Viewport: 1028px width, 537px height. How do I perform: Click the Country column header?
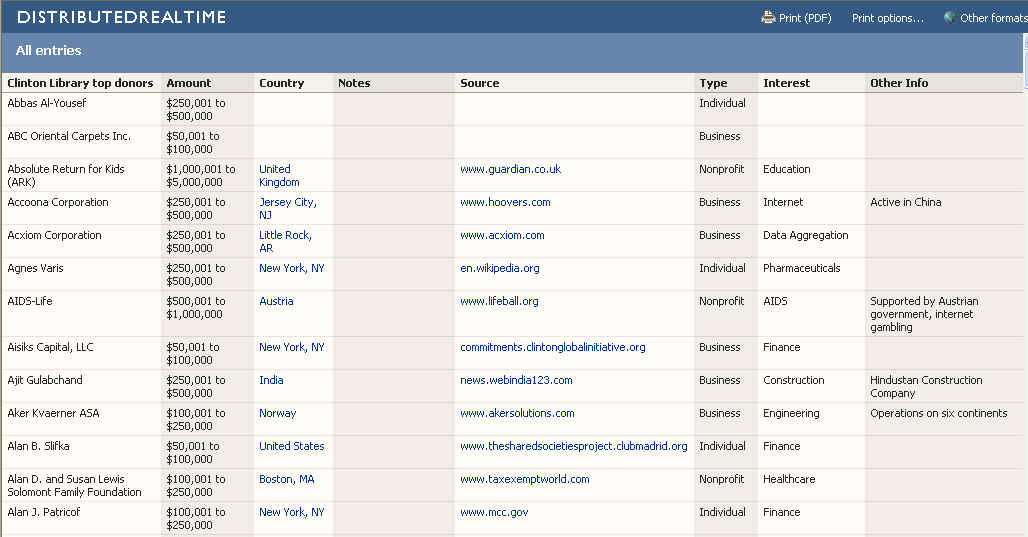coord(281,83)
